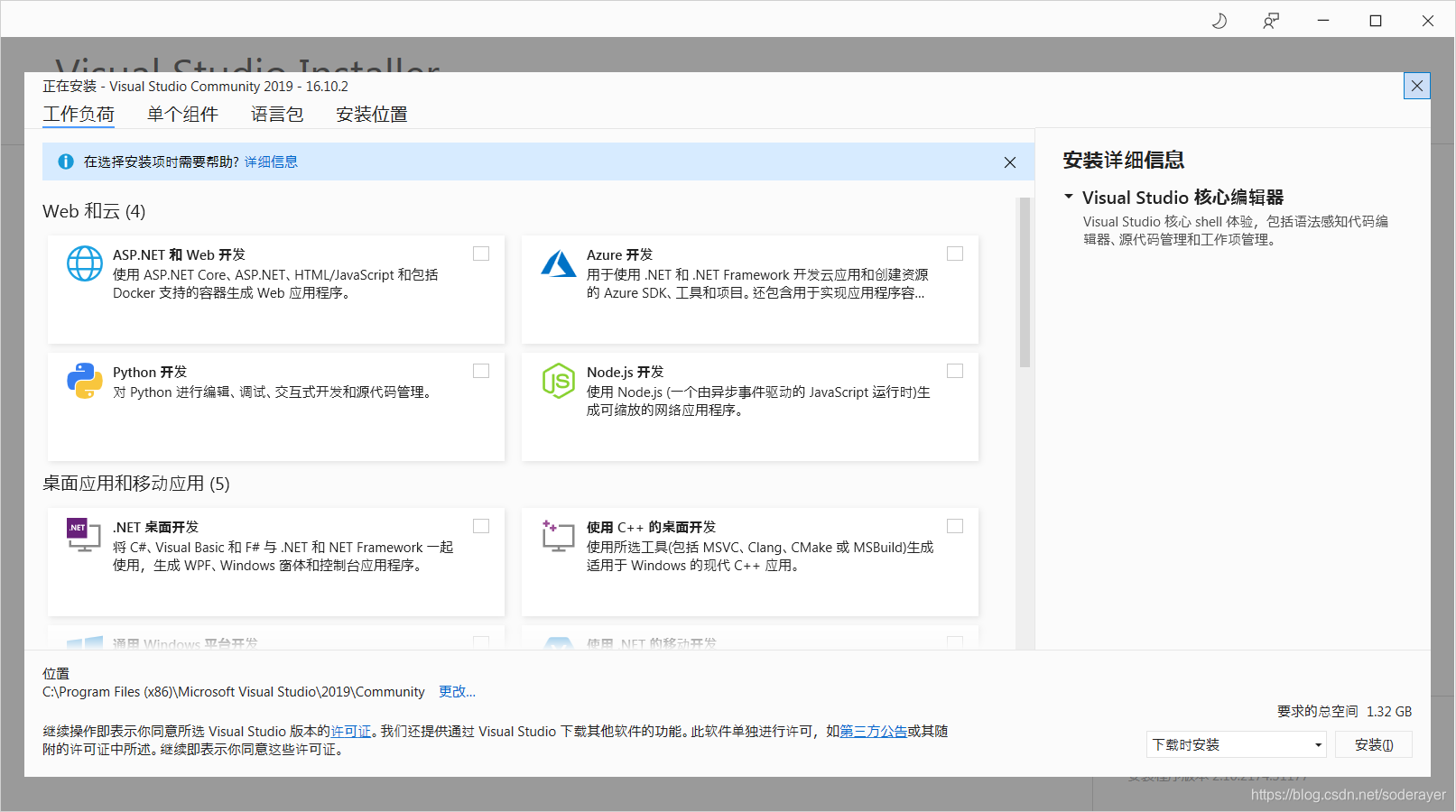
Task: Select the Azure 开发 card title
Action: [x=619, y=254]
